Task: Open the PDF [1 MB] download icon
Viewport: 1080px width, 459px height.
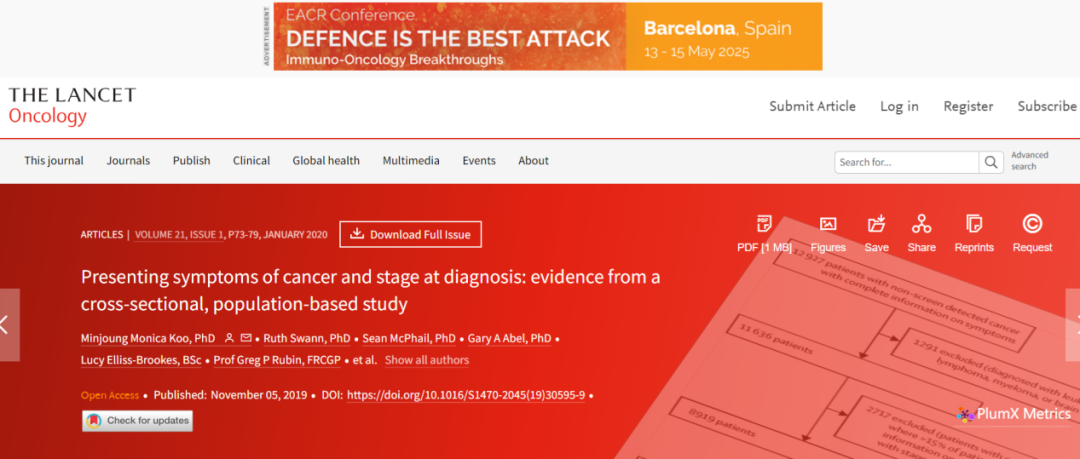Action: tap(764, 224)
